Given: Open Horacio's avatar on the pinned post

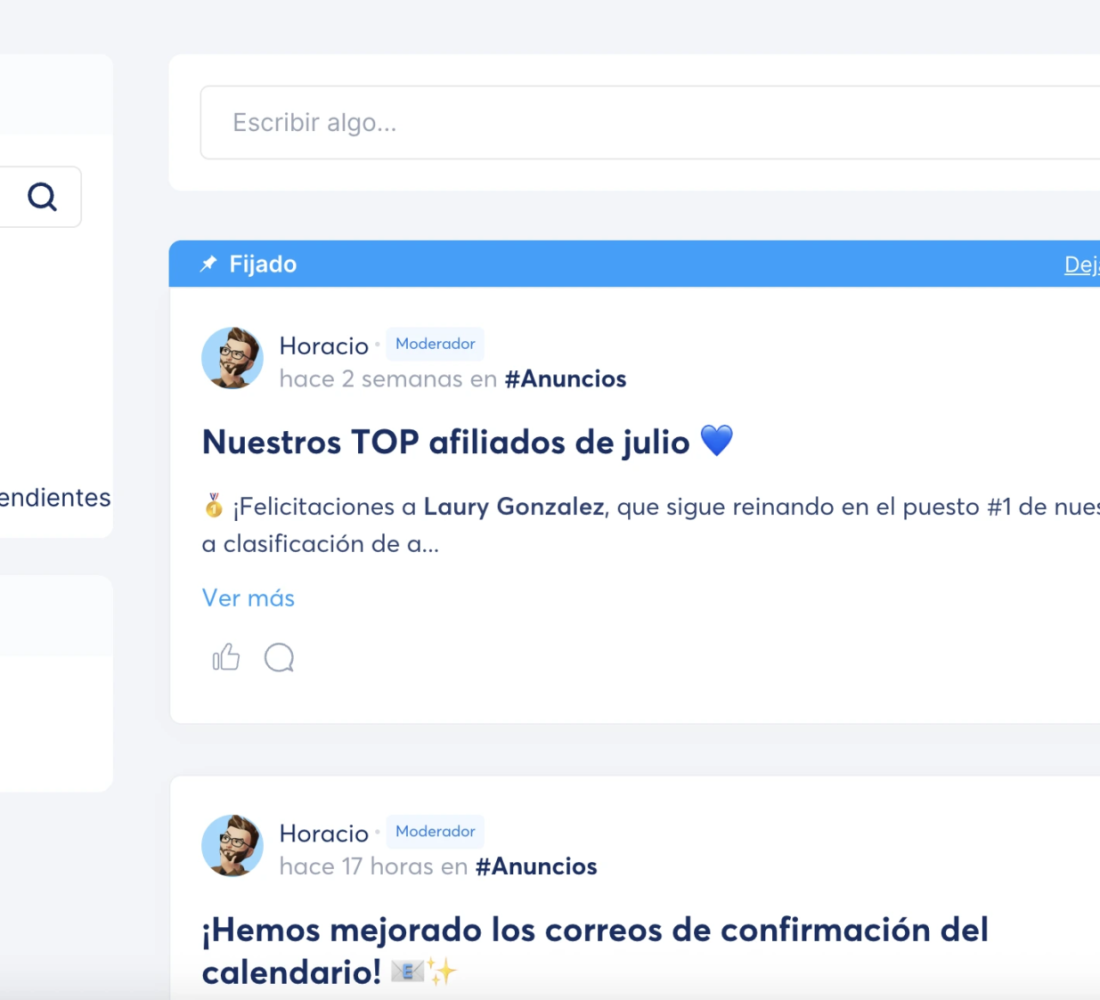Looking at the screenshot, I should pyautogui.click(x=232, y=358).
